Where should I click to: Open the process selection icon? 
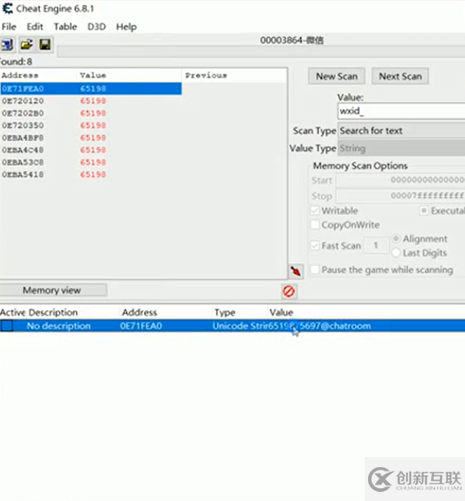pos(7,44)
